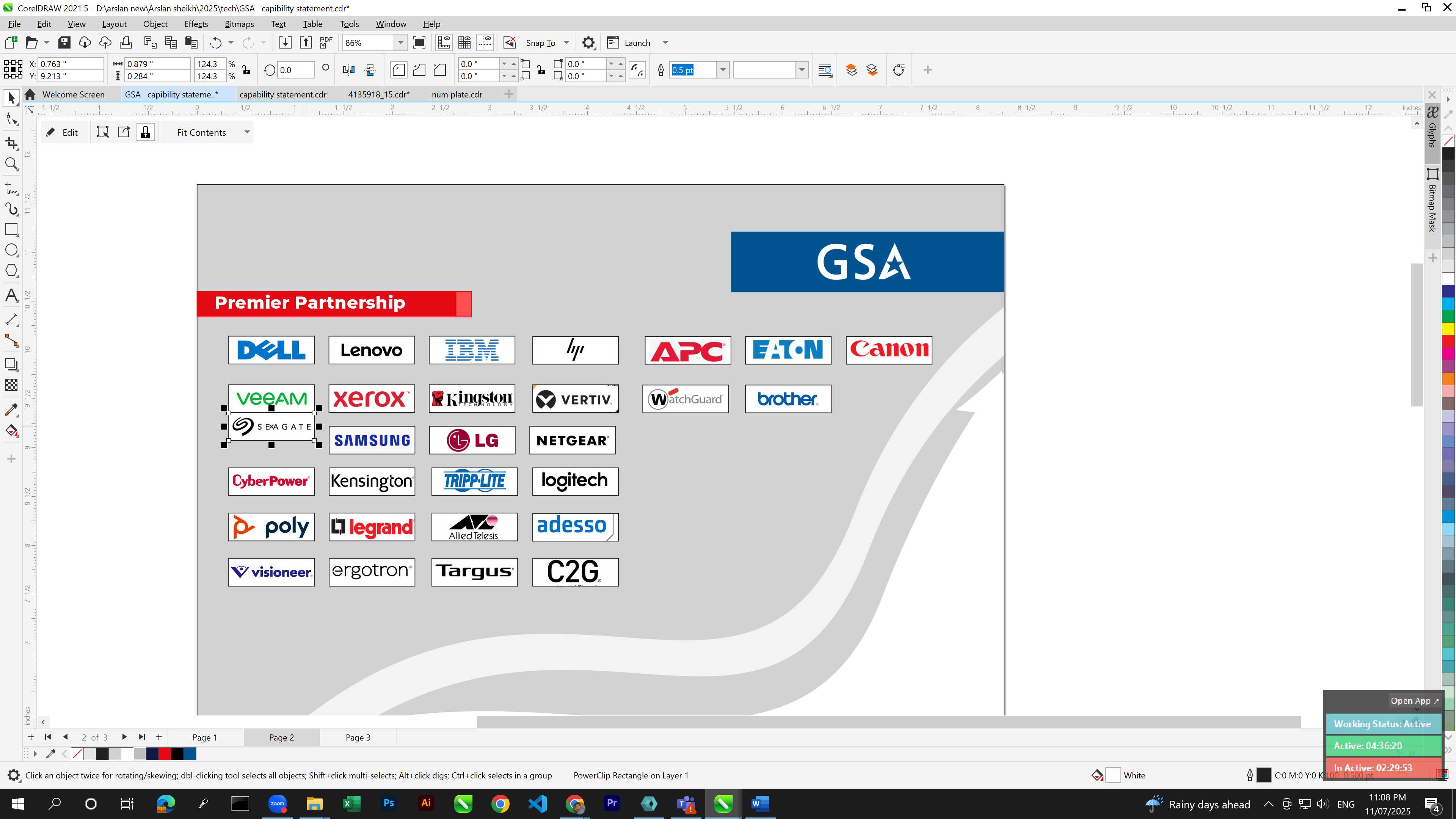This screenshot has width=1456, height=819.
Task: Toggle Snap Off button
Action: [x=509, y=43]
